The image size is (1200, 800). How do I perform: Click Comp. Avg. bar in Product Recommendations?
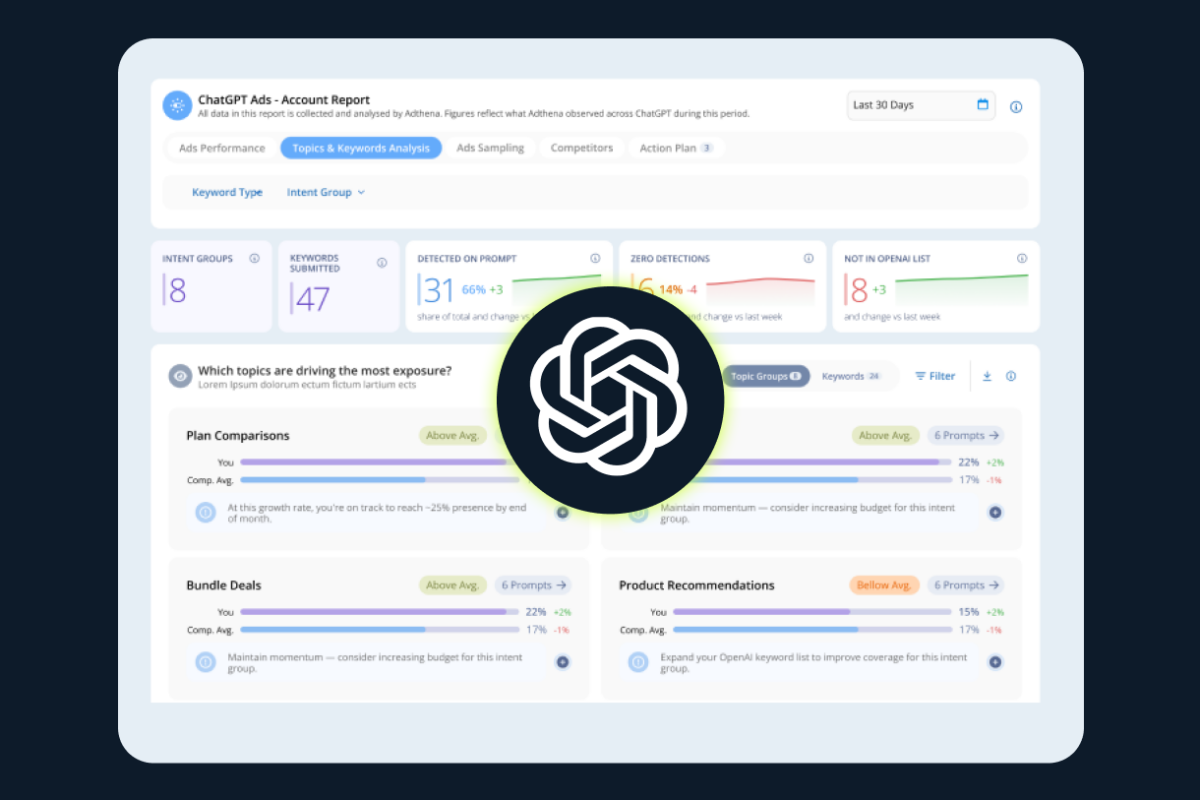pyautogui.click(x=812, y=630)
